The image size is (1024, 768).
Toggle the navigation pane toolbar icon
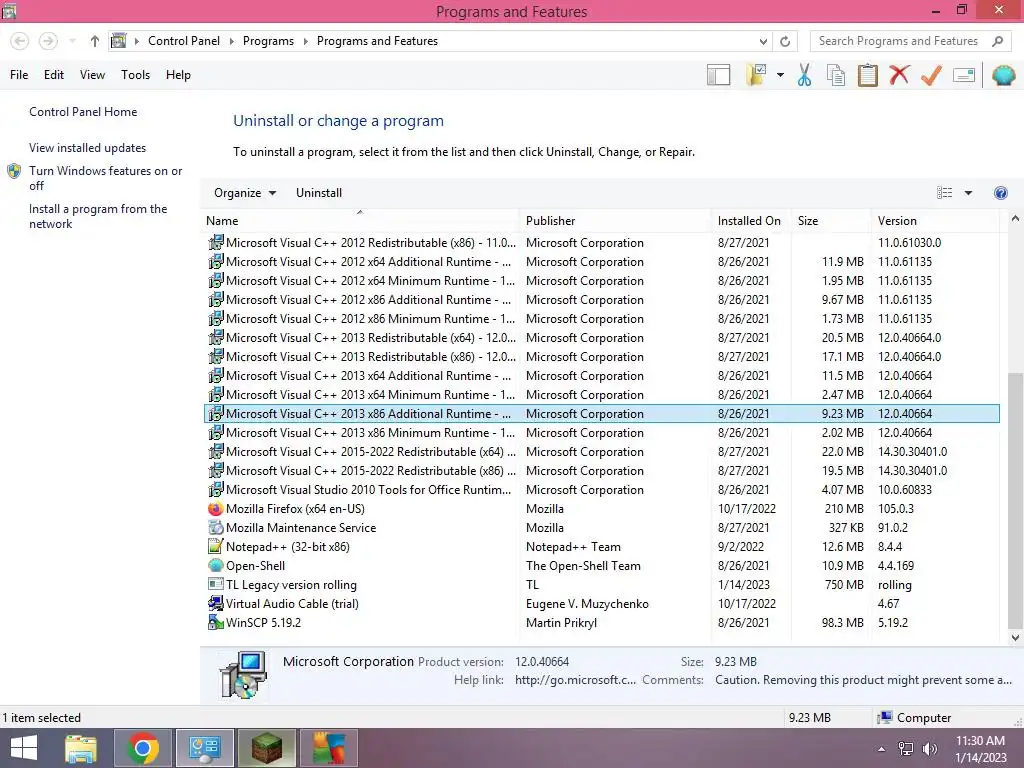click(718, 75)
